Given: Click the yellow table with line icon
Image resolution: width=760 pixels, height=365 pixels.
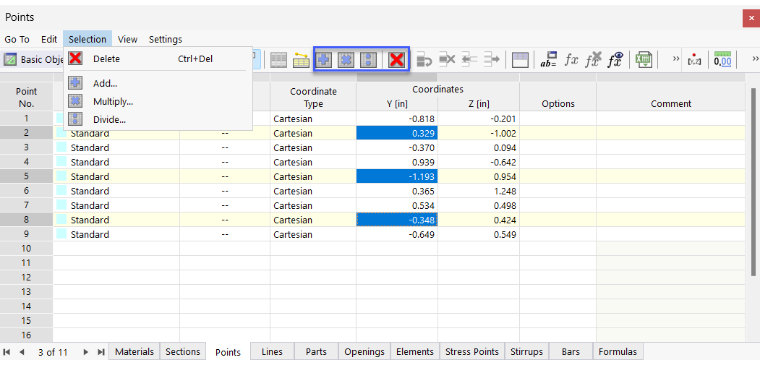Looking at the screenshot, I should [x=301, y=60].
